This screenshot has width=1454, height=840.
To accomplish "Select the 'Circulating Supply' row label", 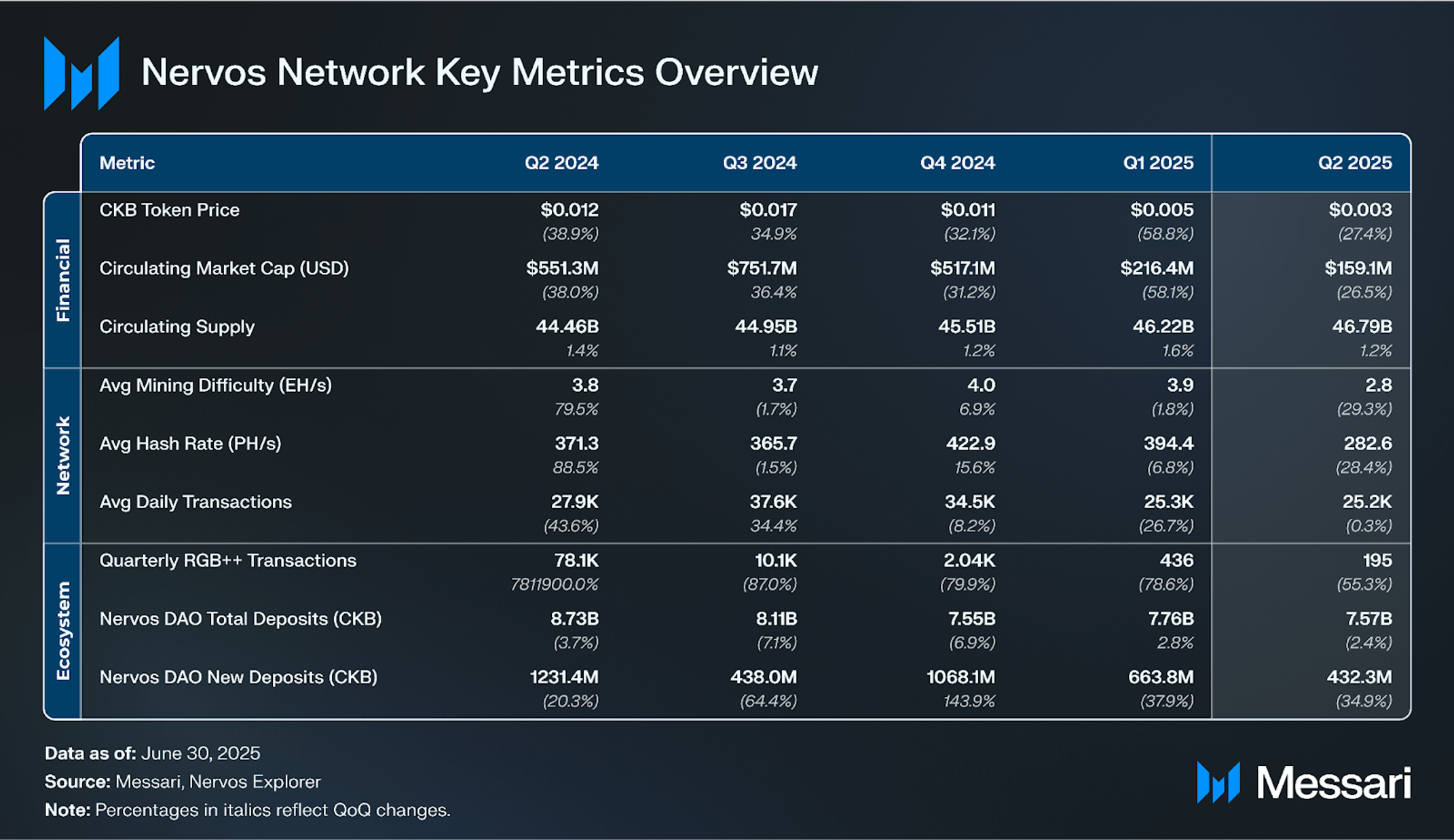I will click(176, 327).
